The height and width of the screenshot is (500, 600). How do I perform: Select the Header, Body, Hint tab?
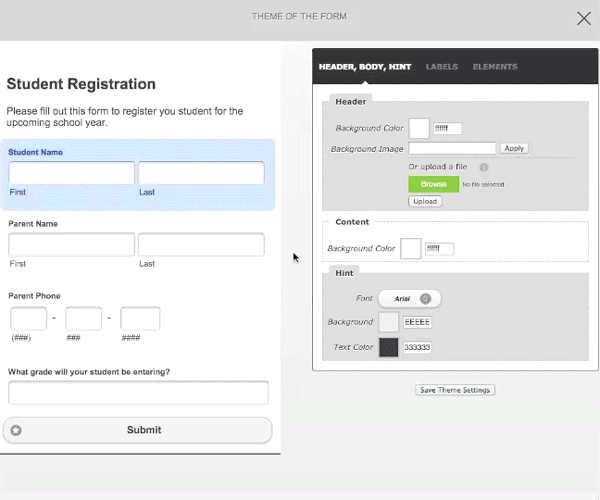(364, 67)
